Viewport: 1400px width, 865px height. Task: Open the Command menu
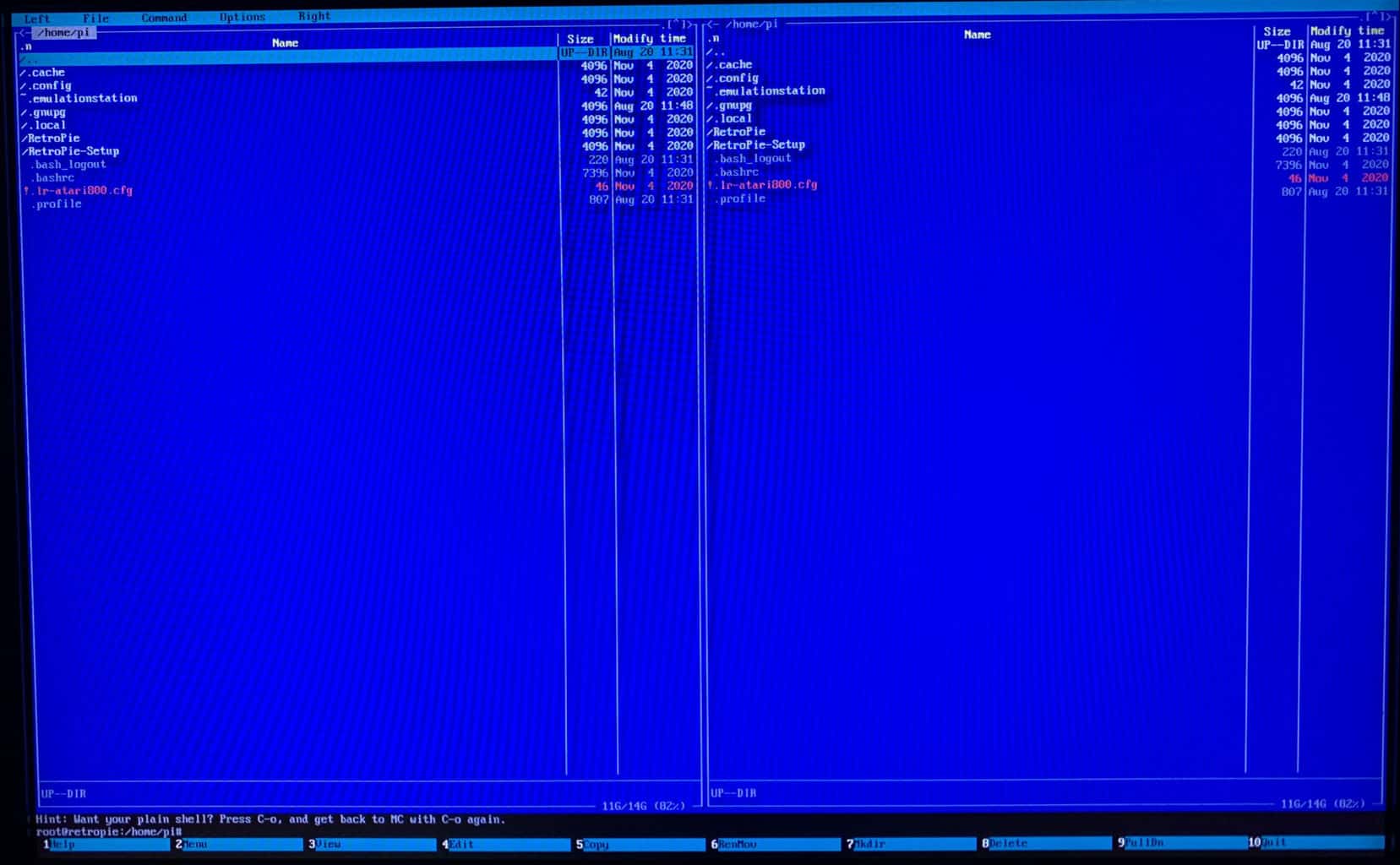[x=164, y=17]
